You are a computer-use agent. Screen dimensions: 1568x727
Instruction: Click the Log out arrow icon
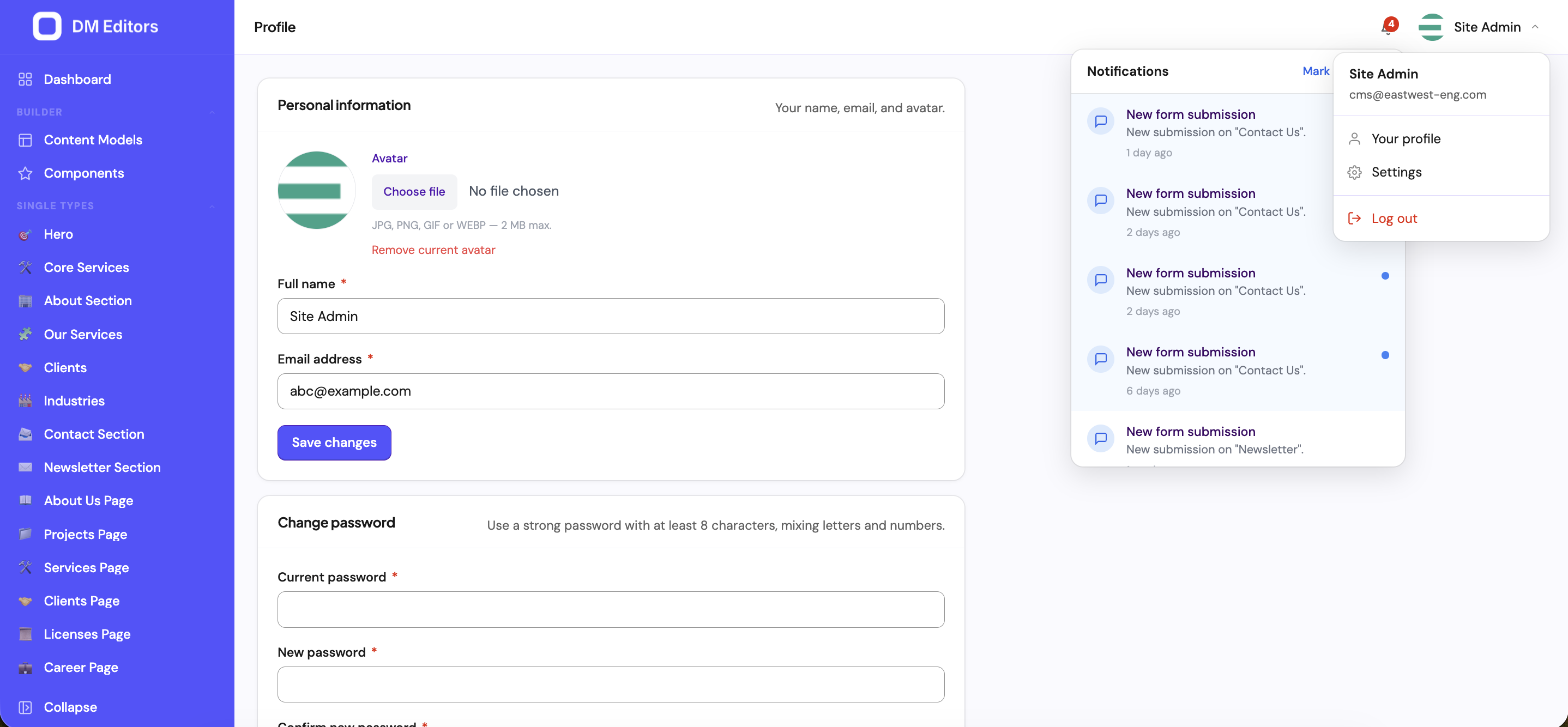(1354, 219)
